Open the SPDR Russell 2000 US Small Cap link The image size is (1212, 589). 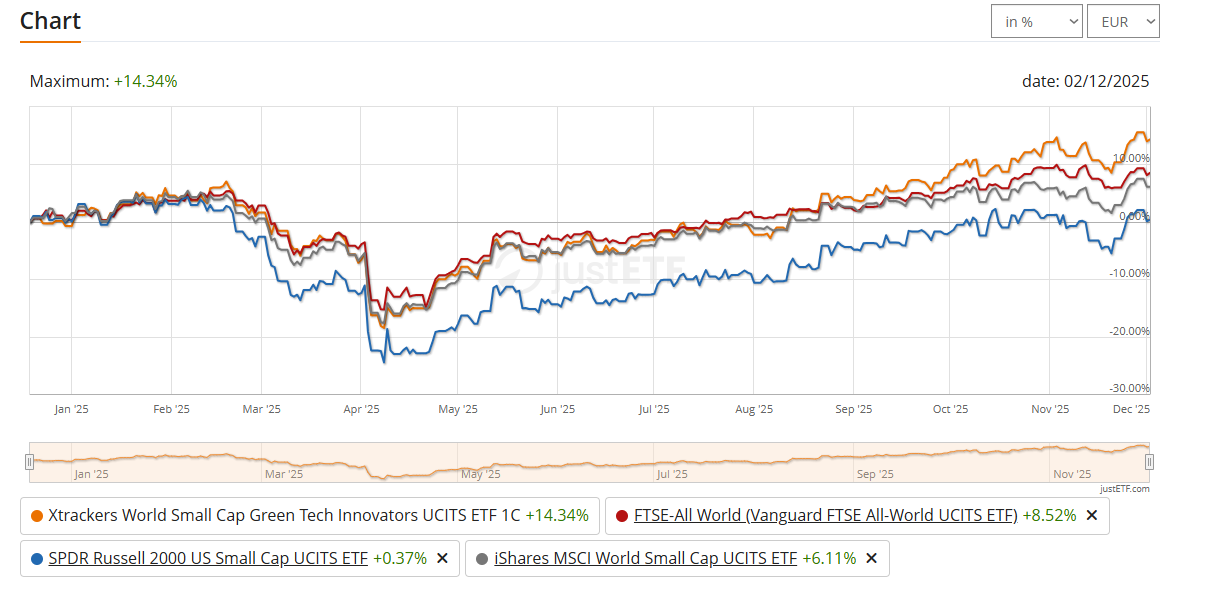click(x=208, y=559)
